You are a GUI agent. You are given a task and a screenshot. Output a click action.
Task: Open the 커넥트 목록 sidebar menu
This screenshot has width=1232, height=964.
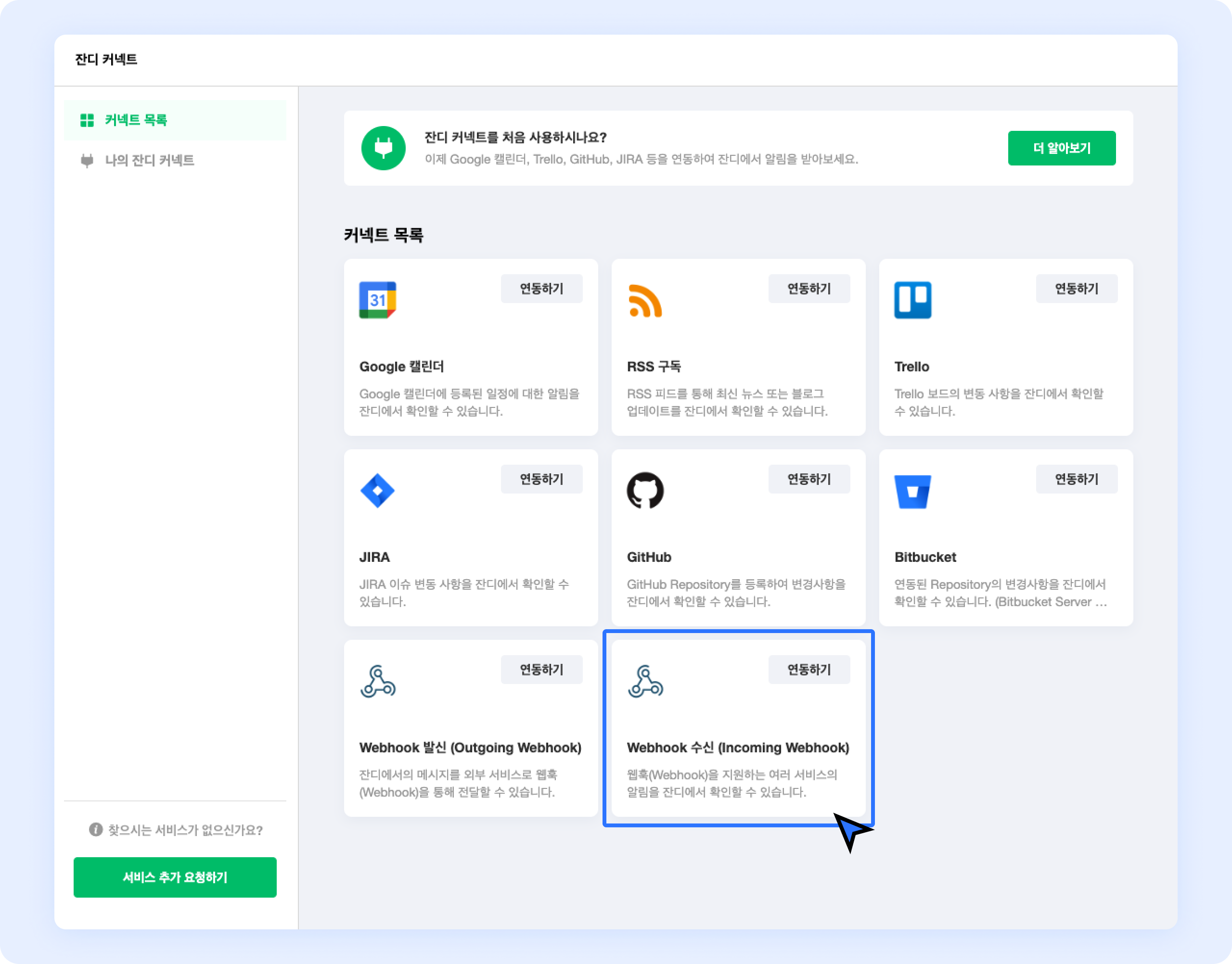tap(136, 120)
